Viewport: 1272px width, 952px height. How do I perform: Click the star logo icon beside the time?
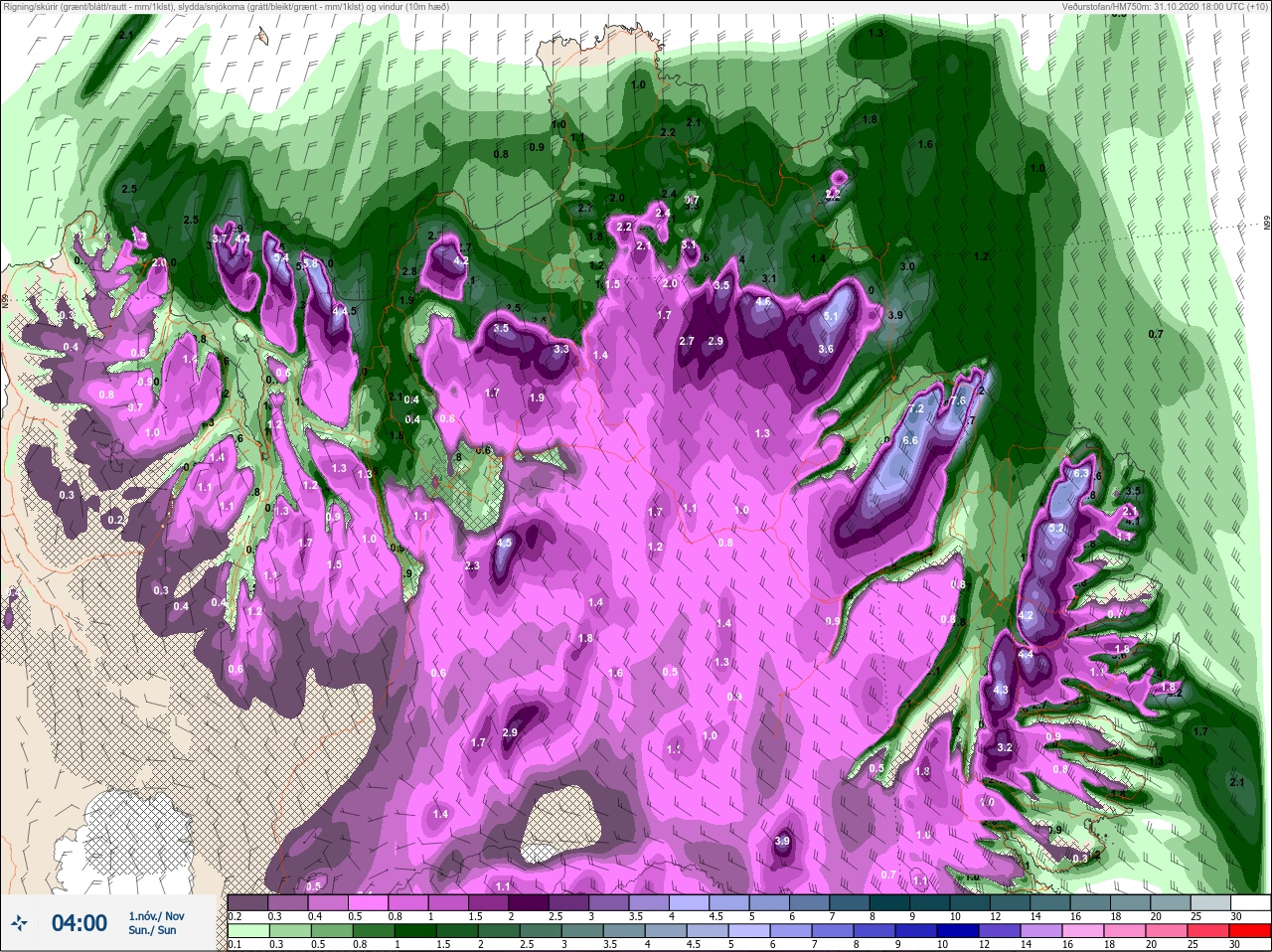click(x=18, y=924)
